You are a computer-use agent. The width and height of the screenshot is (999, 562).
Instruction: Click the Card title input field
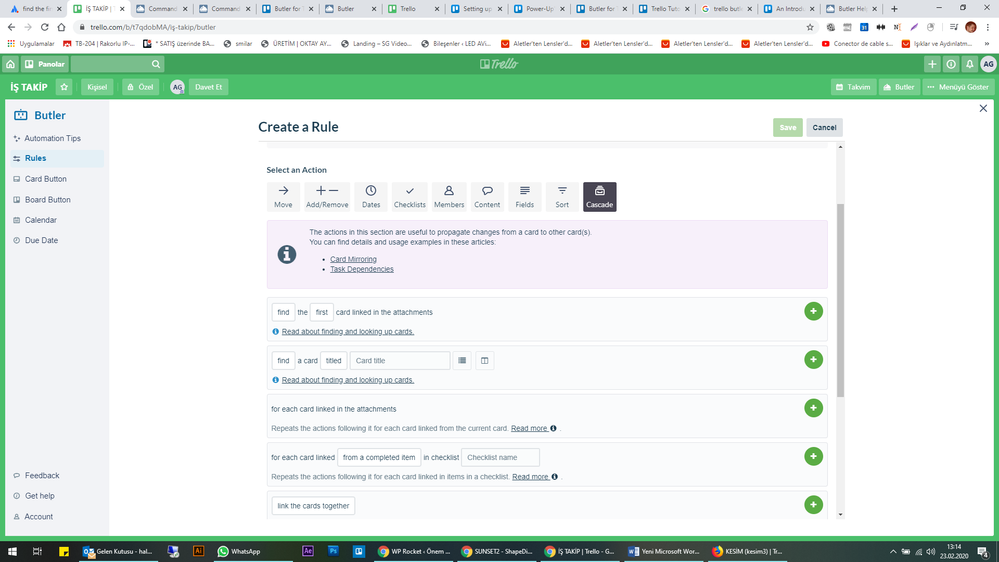(399, 361)
